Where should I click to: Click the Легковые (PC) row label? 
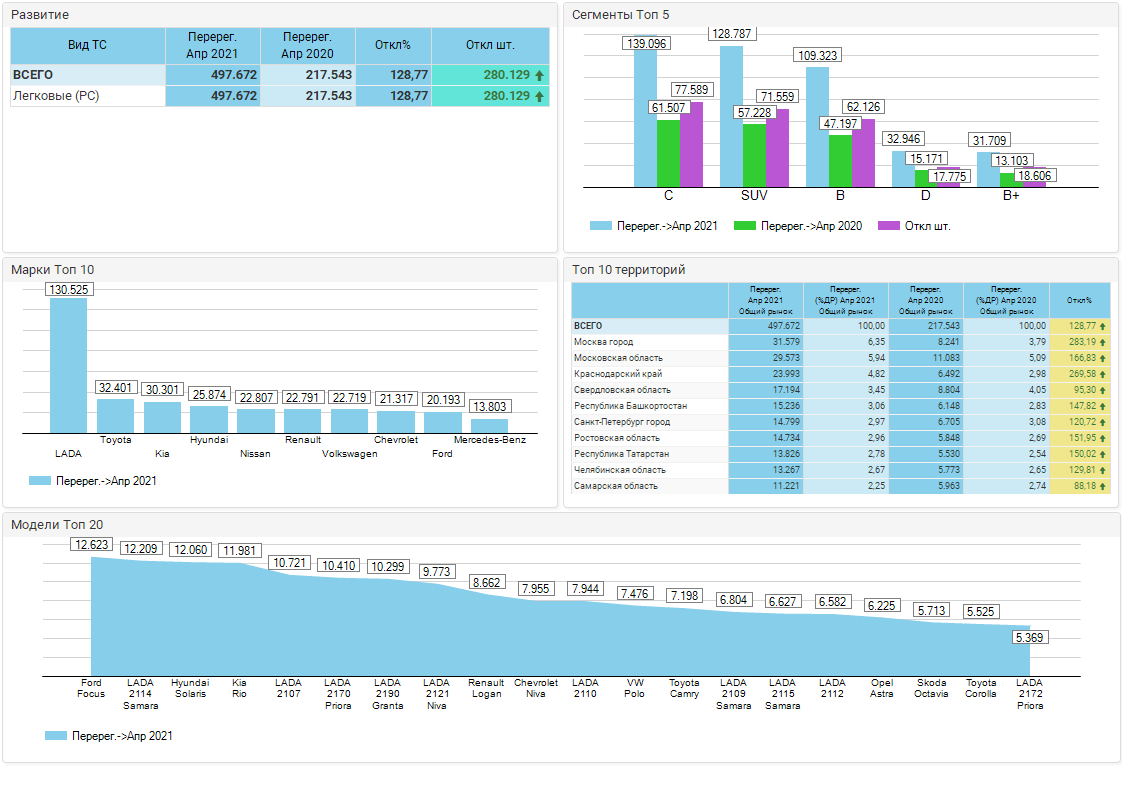(55, 96)
